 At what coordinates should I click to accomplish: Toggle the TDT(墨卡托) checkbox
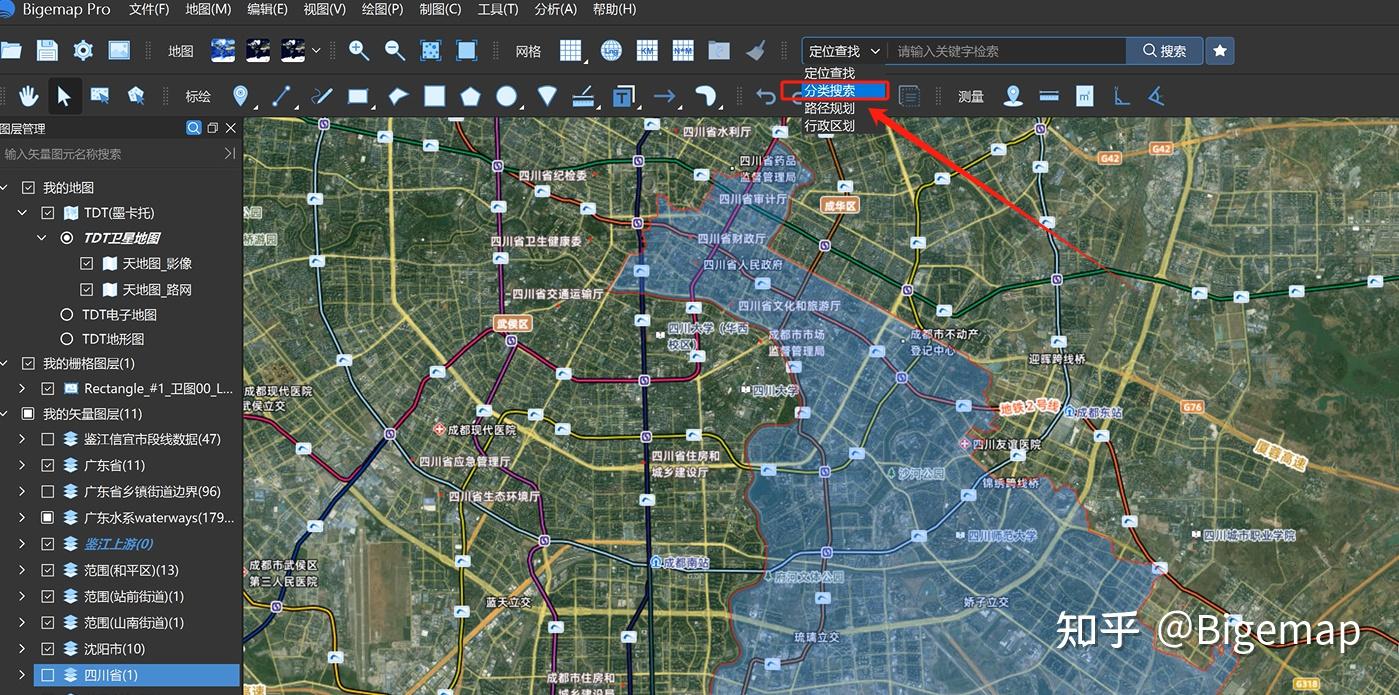pos(47,213)
